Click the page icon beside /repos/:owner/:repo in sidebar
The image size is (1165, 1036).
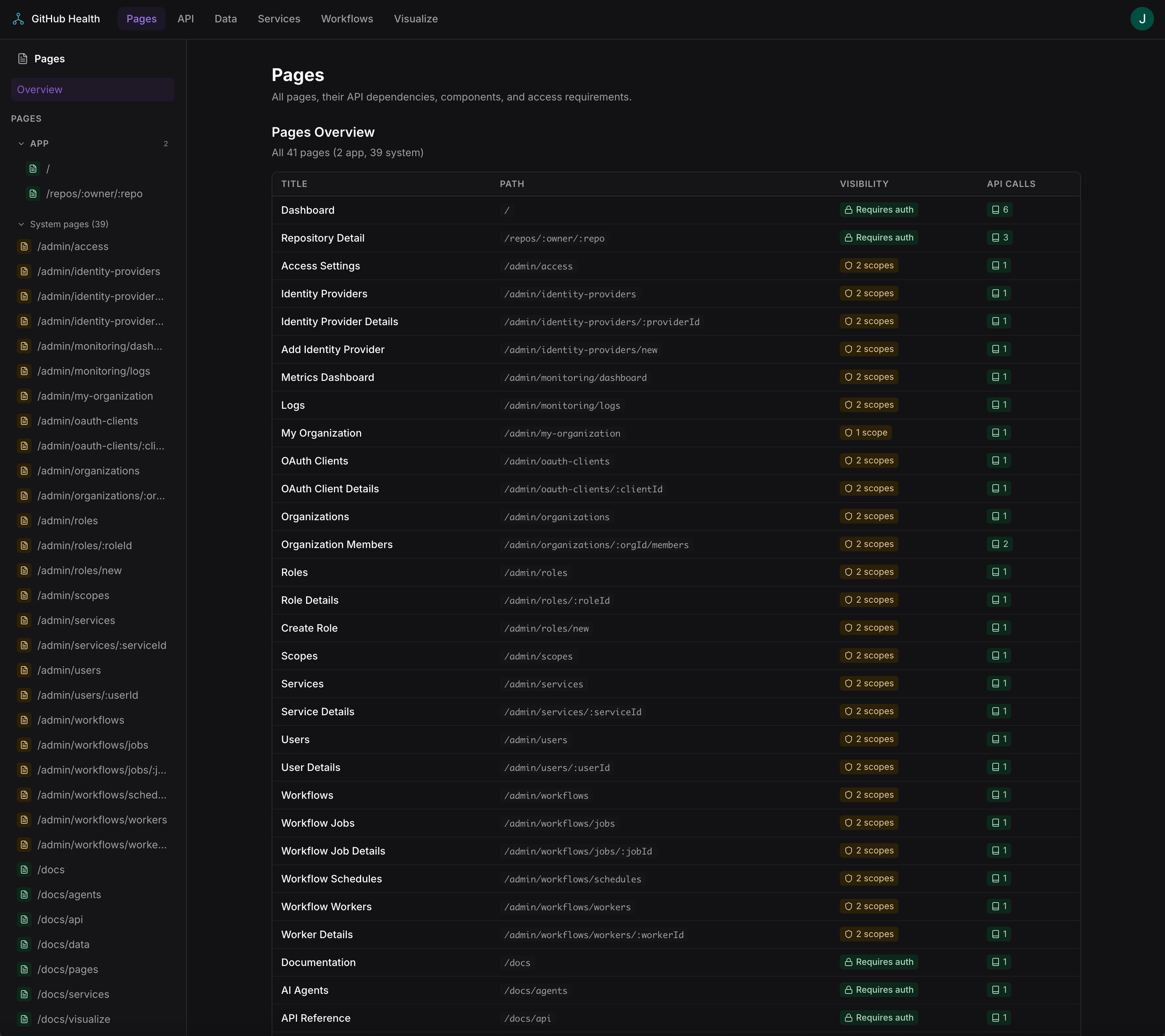pos(33,194)
